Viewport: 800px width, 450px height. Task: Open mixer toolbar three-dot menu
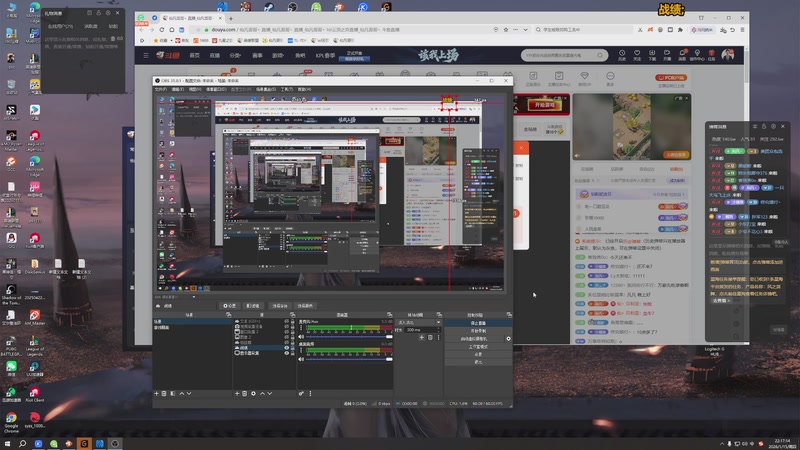310,393
